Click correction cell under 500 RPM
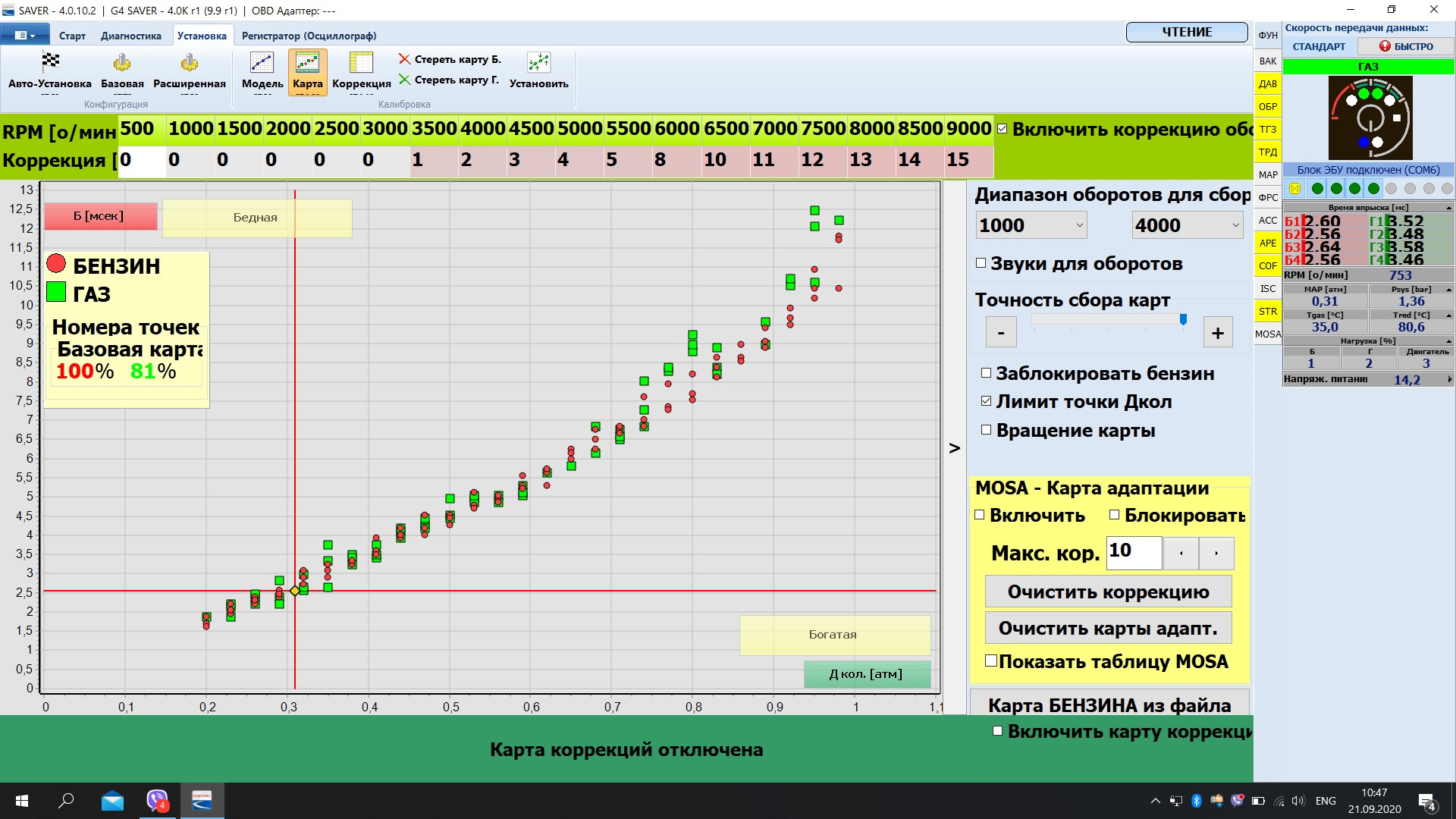Viewport: 1456px width, 819px height. tap(142, 161)
